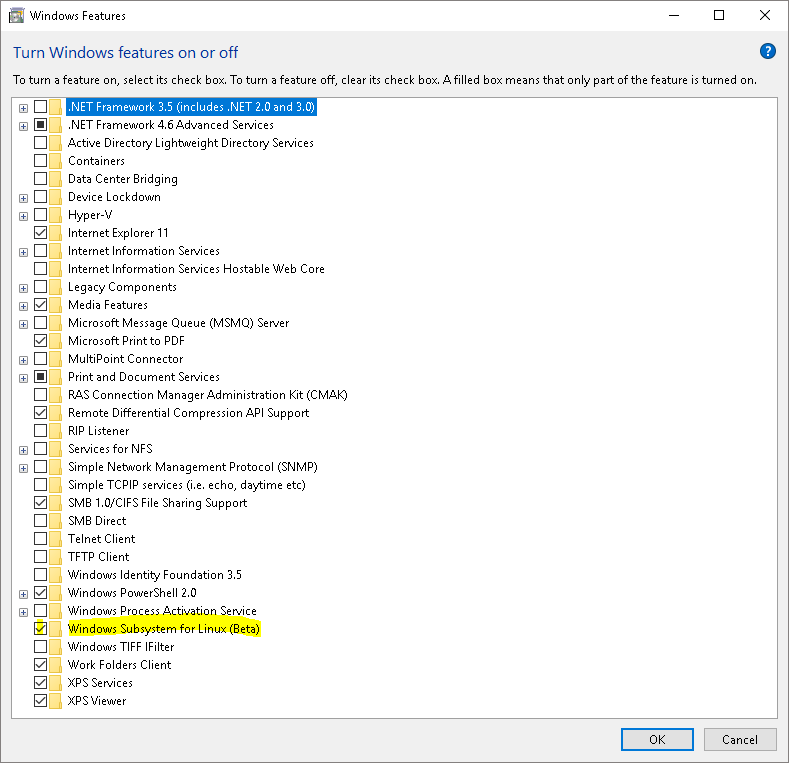Check the TFTP Client box

[40, 557]
